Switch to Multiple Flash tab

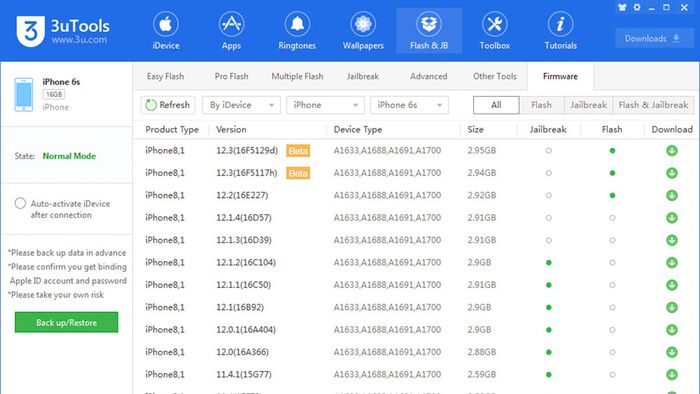coord(297,76)
